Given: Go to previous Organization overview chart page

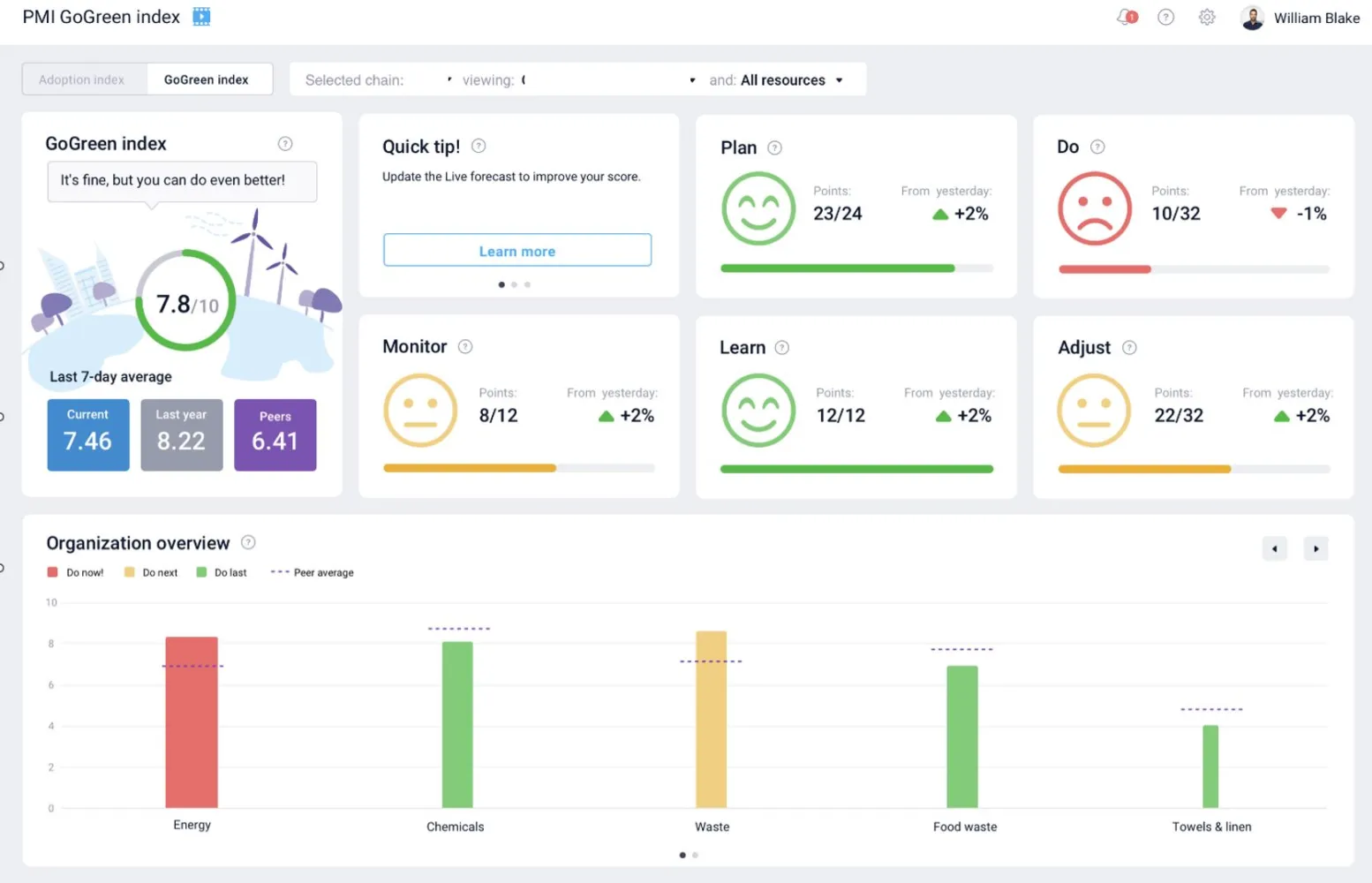Looking at the screenshot, I should pos(1274,548).
